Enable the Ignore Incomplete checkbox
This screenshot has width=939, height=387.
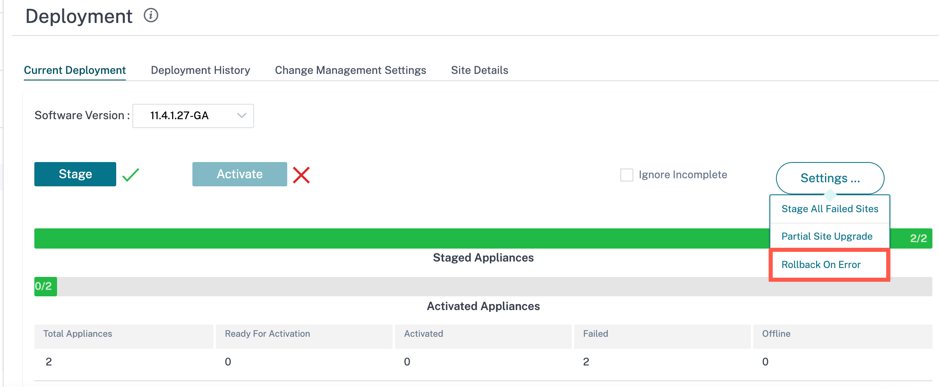pos(626,175)
